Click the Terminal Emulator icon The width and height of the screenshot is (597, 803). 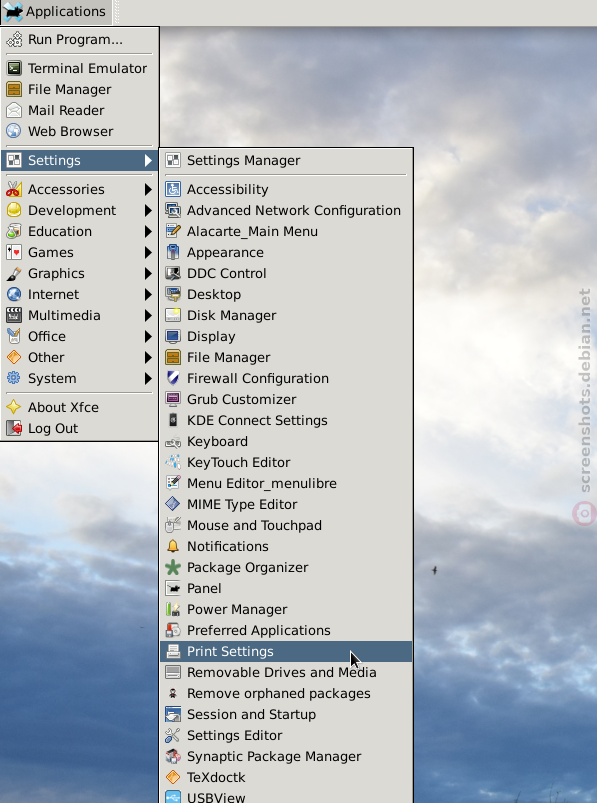click(x=14, y=68)
